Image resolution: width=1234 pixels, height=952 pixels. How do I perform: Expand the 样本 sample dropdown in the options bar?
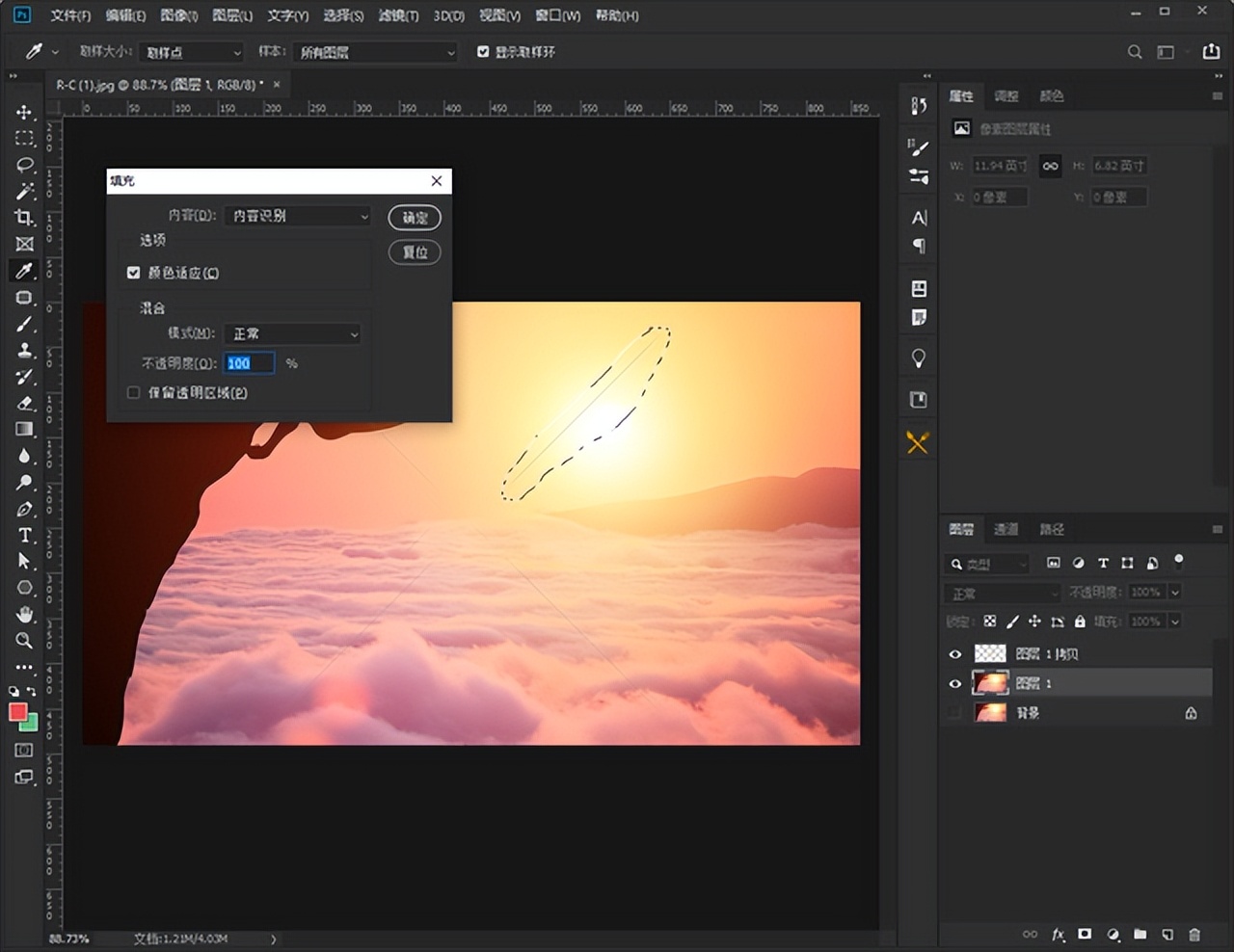[x=374, y=52]
